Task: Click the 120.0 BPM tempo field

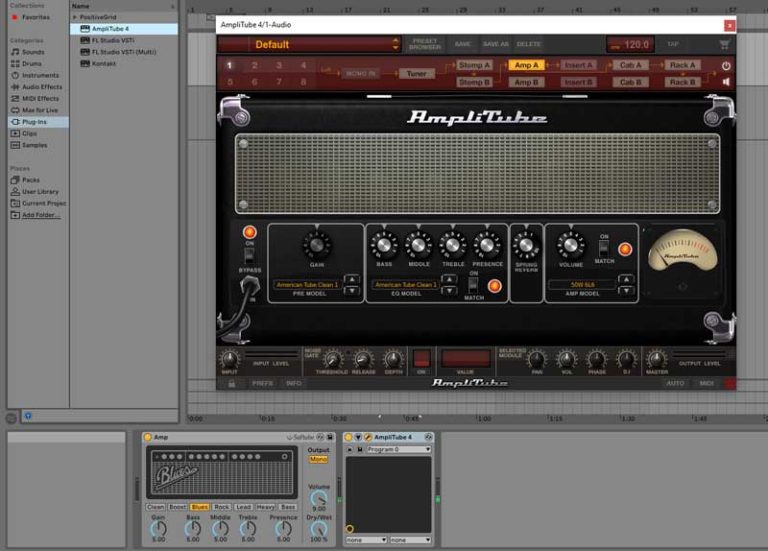Action: pyautogui.click(x=631, y=45)
